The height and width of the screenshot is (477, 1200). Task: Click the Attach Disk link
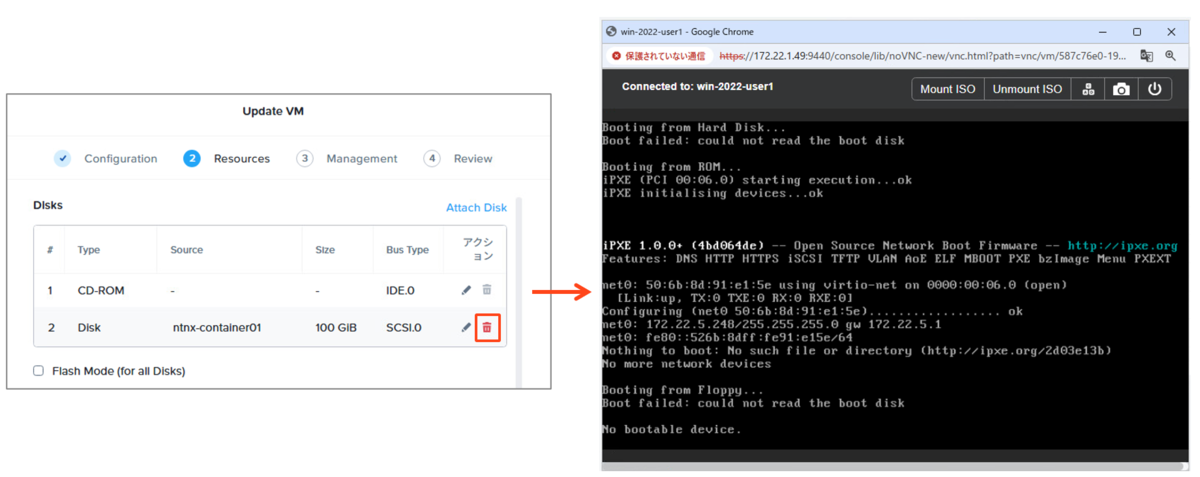coord(476,207)
